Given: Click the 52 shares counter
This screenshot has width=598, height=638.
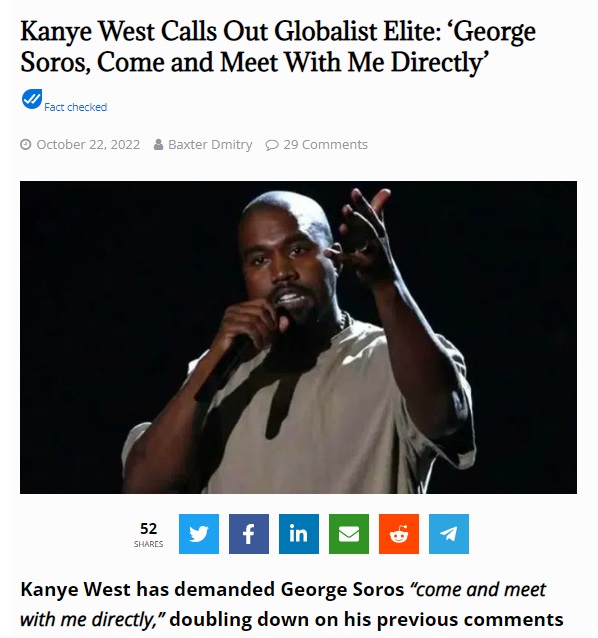Looking at the screenshot, I should (148, 529).
